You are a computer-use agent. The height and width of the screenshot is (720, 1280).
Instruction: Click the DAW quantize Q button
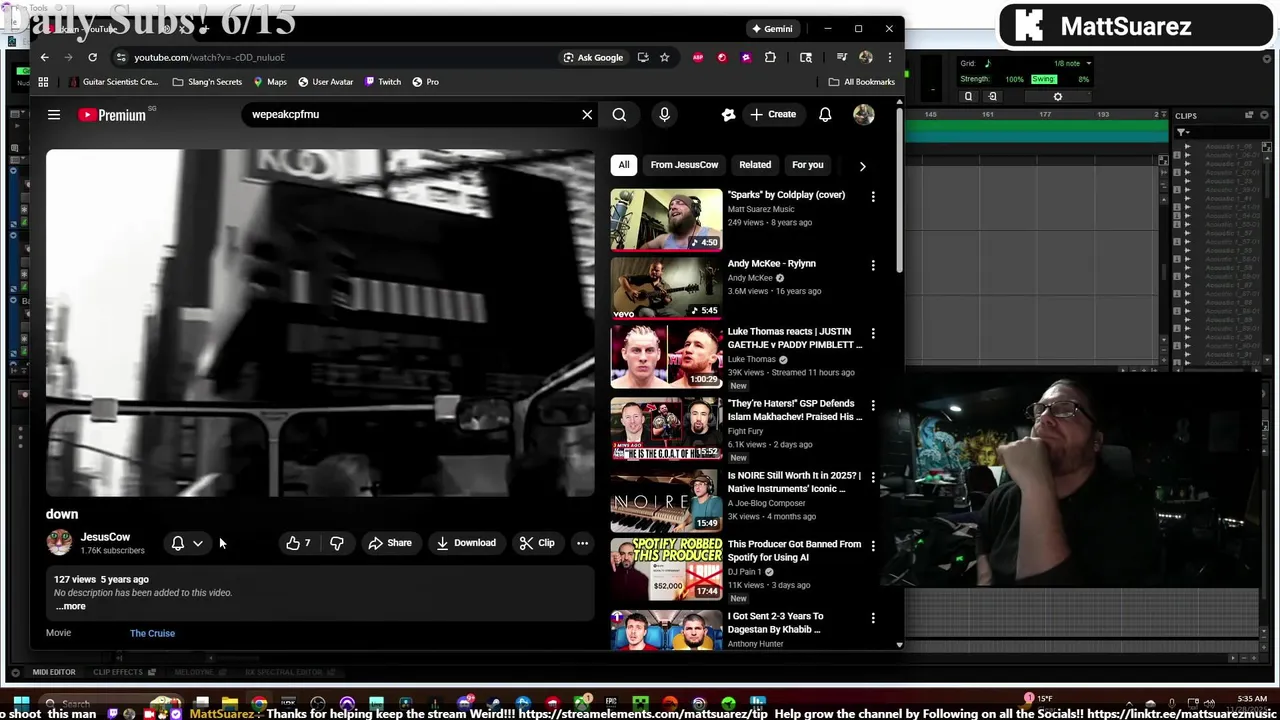tap(968, 97)
